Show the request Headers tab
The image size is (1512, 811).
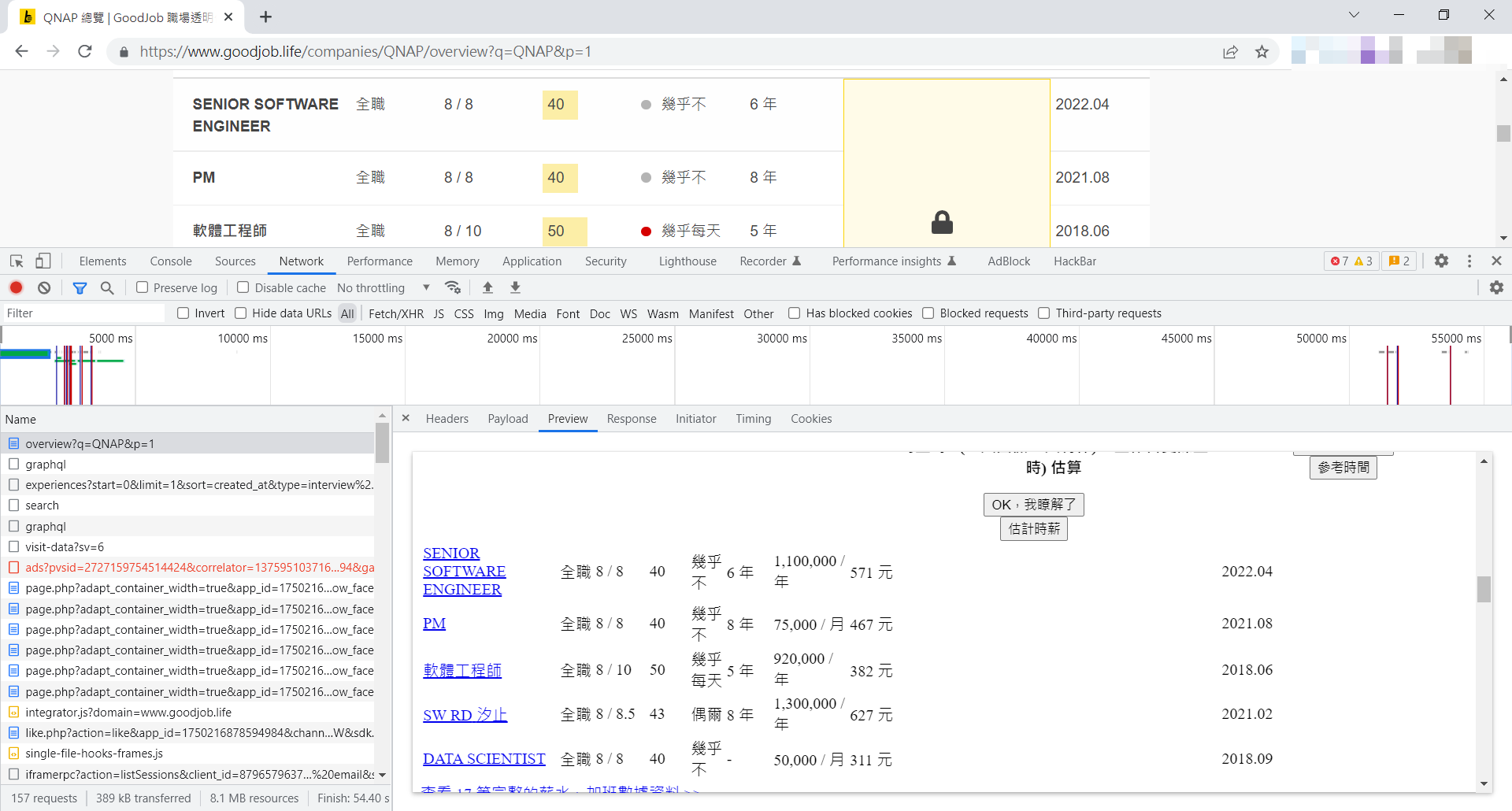(x=447, y=419)
